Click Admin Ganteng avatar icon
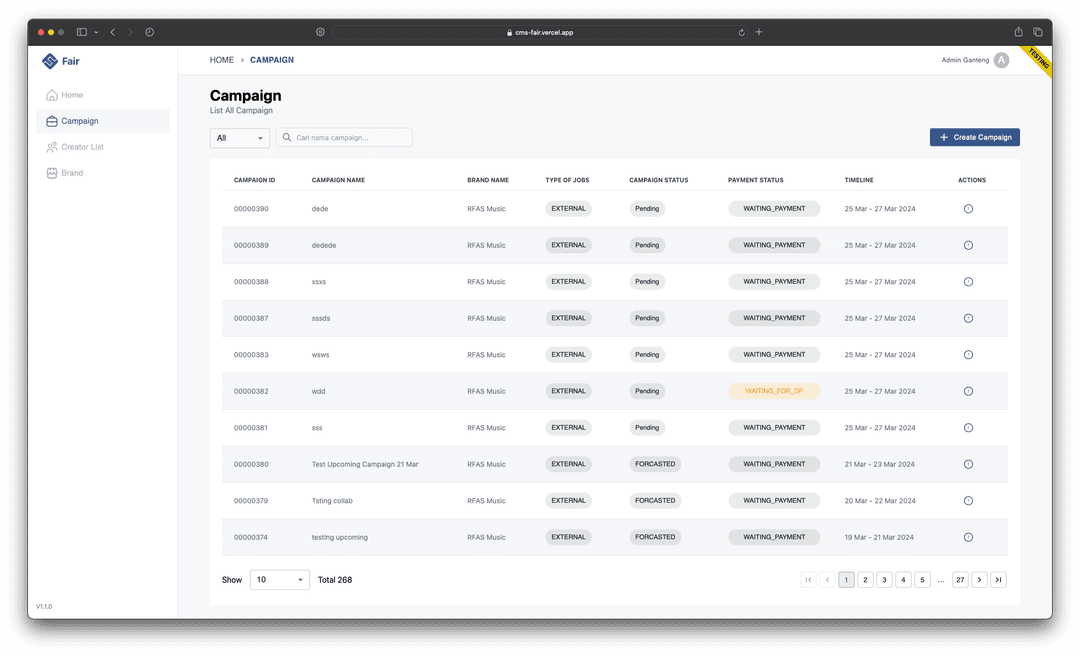 [1001, 60]
